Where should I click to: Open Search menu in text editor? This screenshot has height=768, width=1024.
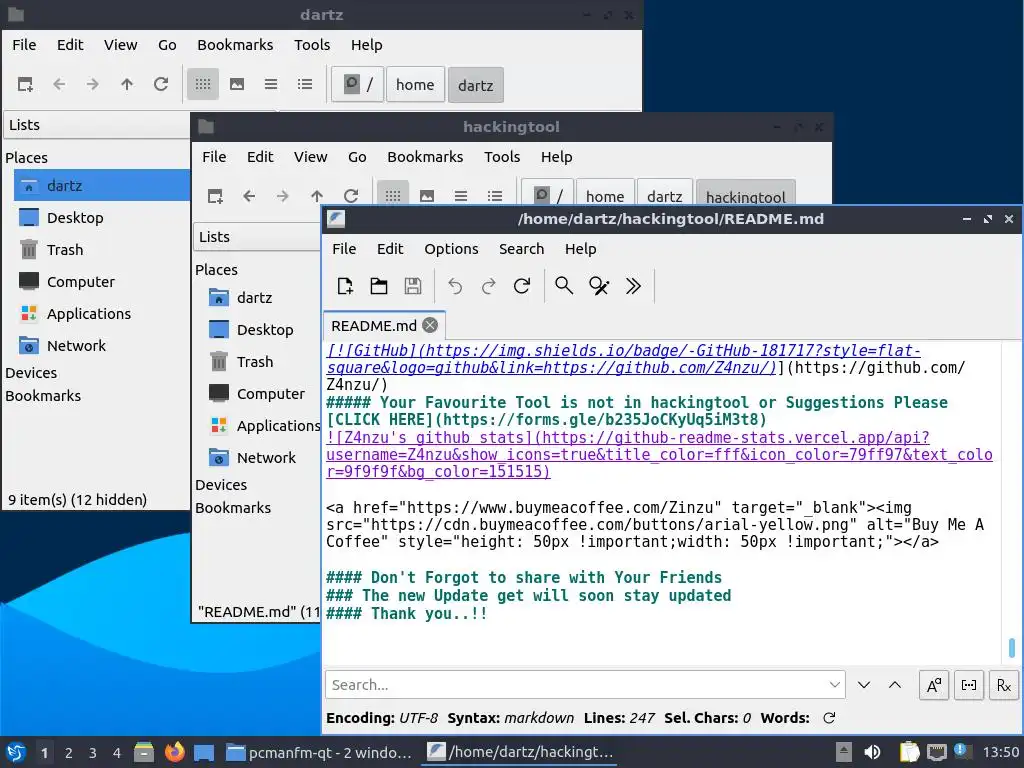pyautogui.click(x=521, y=249)
